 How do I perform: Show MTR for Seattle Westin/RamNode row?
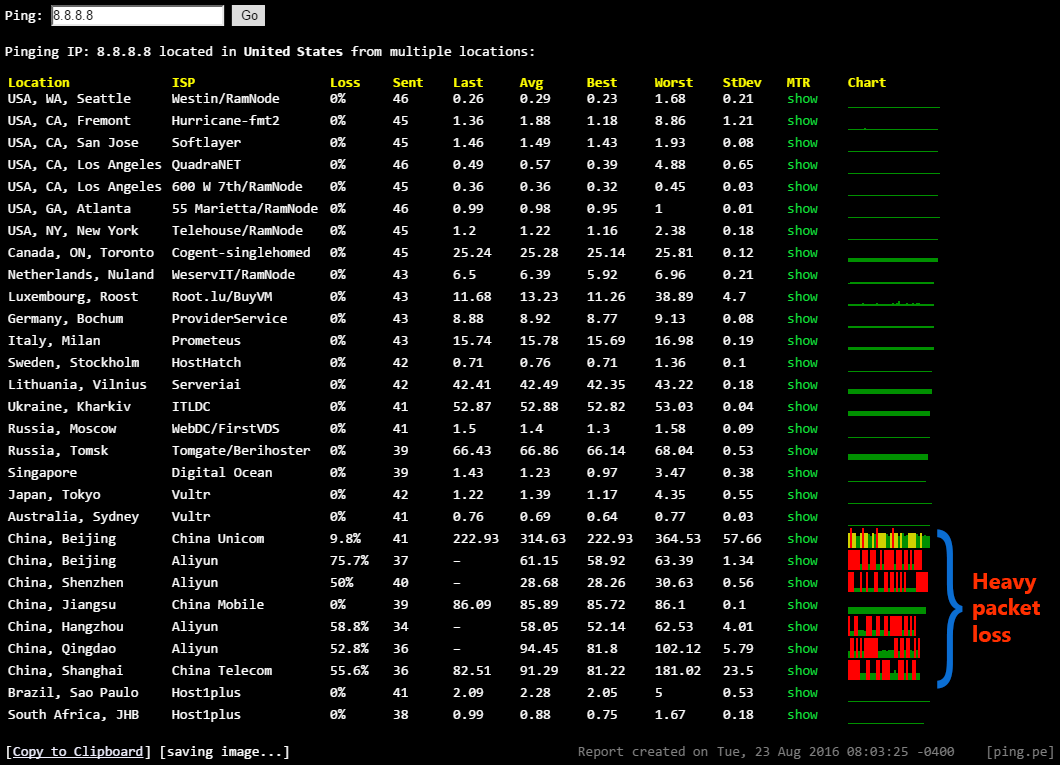point(802,99)
